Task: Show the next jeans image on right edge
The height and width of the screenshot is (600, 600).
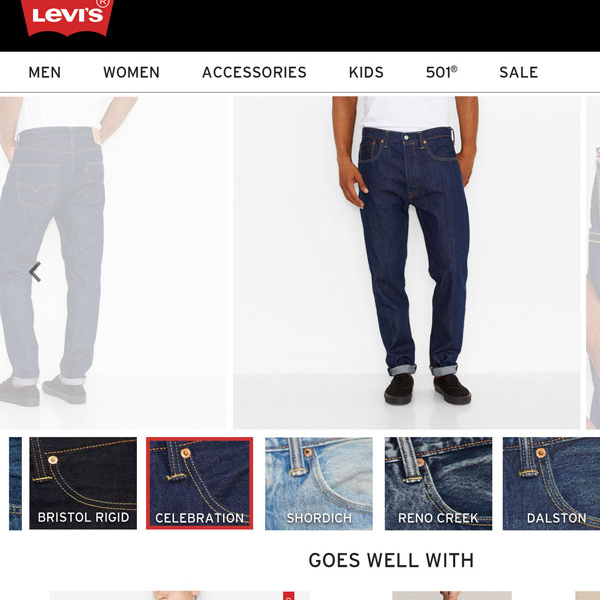Action: pos(593,262)
